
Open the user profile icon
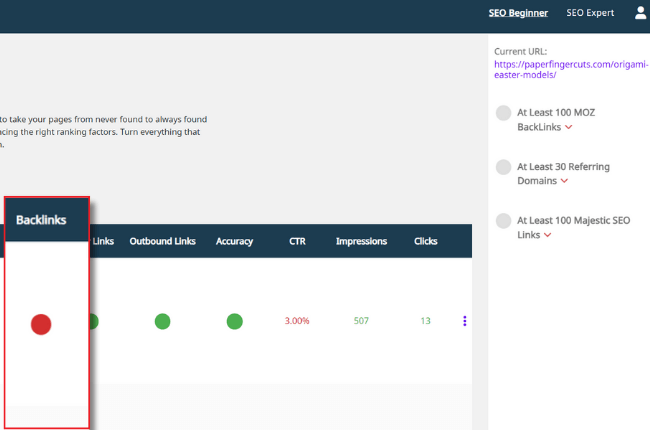[x=640, y=13]
